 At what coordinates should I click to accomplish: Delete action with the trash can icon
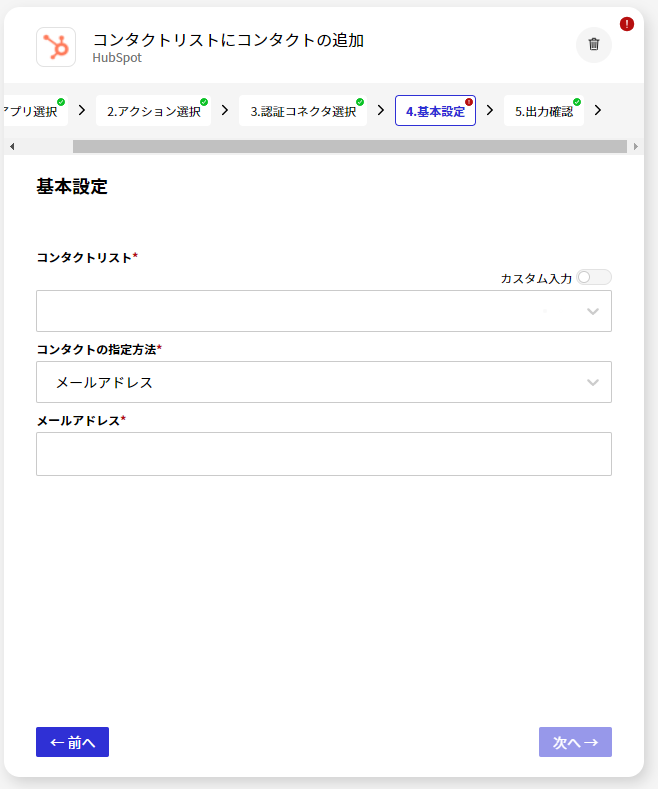pyautogui.click(x=594, y=45)
